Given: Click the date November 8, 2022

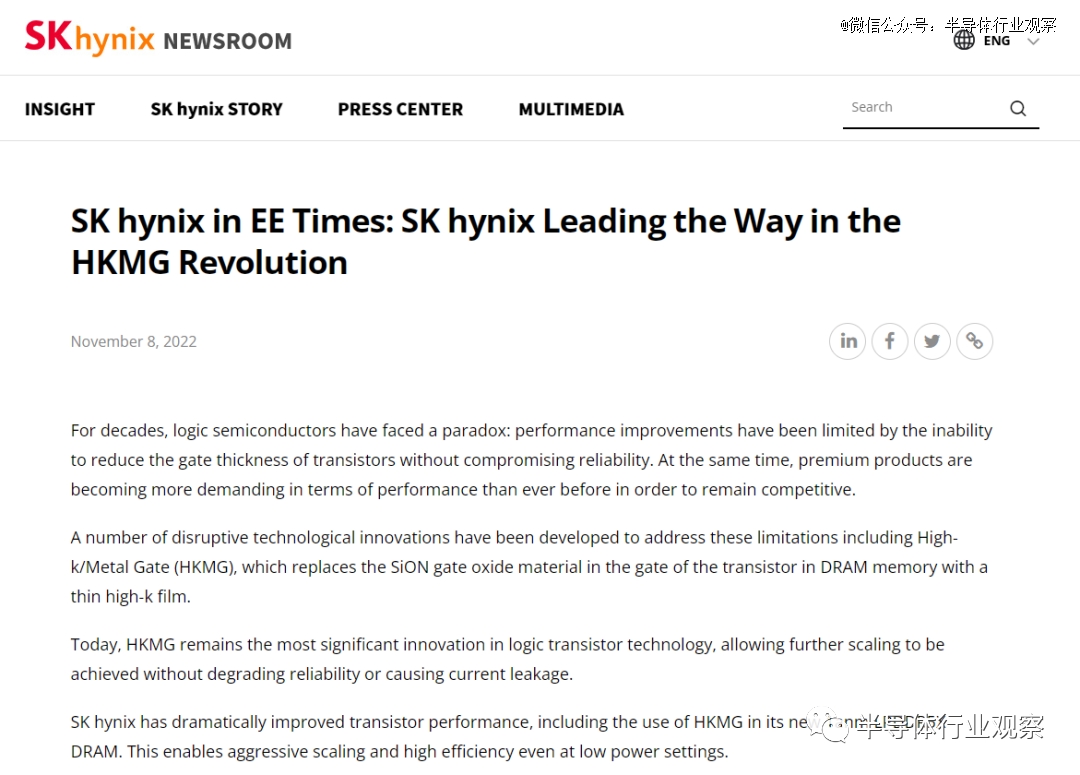Looking at the screenshot, I should pyautogui.click(x=134, y=342).
